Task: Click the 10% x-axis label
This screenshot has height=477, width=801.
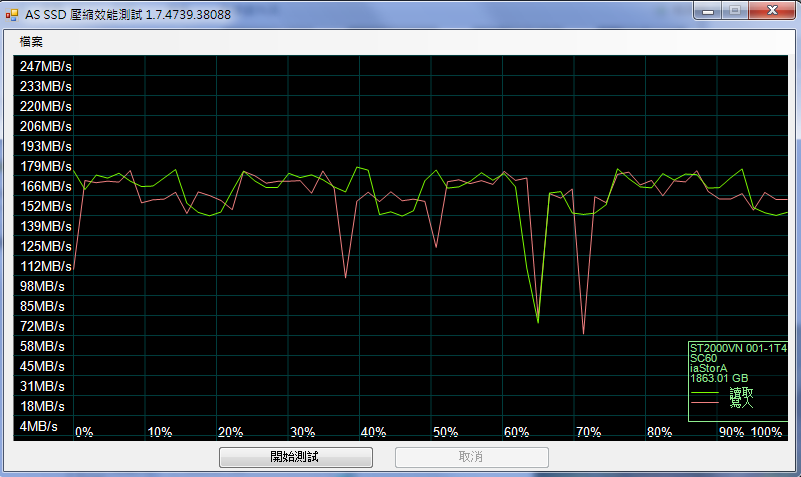Action: (x=160, y=433)
